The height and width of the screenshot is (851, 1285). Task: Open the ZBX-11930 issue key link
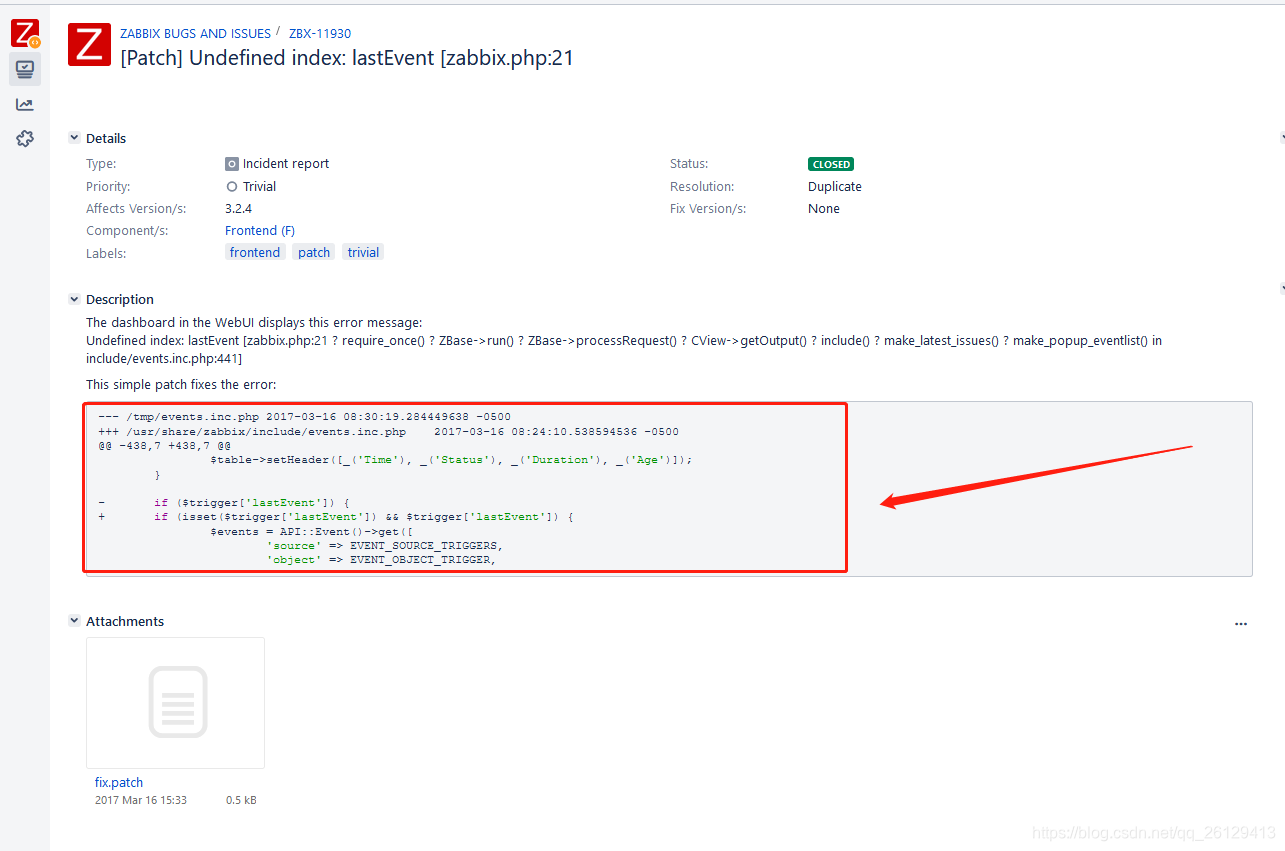point(320,34)
